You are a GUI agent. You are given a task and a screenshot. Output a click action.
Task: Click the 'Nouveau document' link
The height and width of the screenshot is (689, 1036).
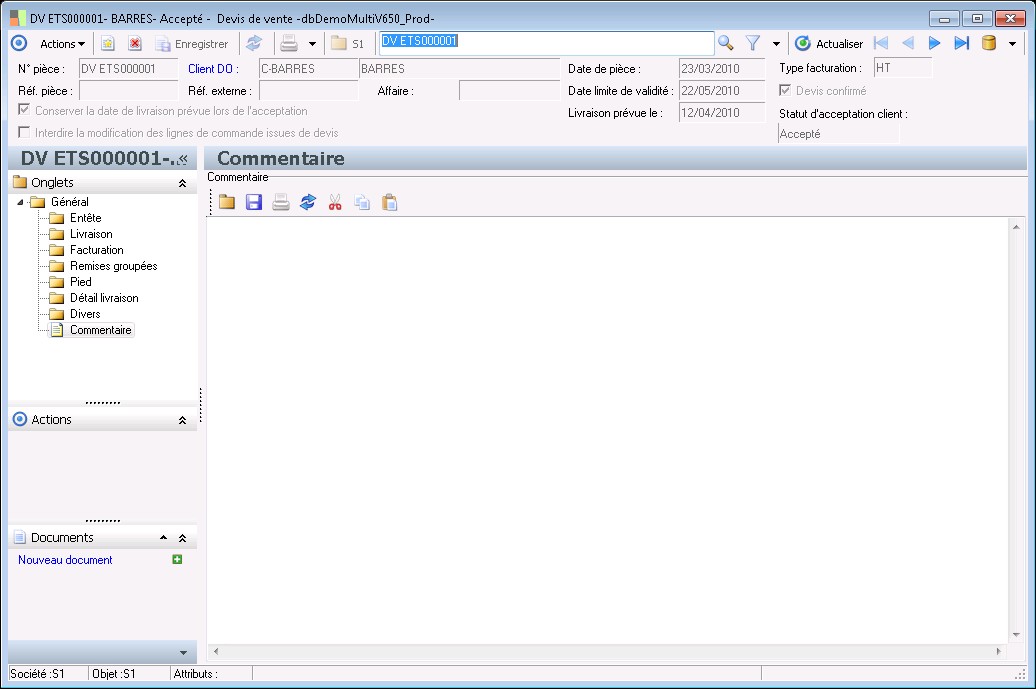coord(65,560)
